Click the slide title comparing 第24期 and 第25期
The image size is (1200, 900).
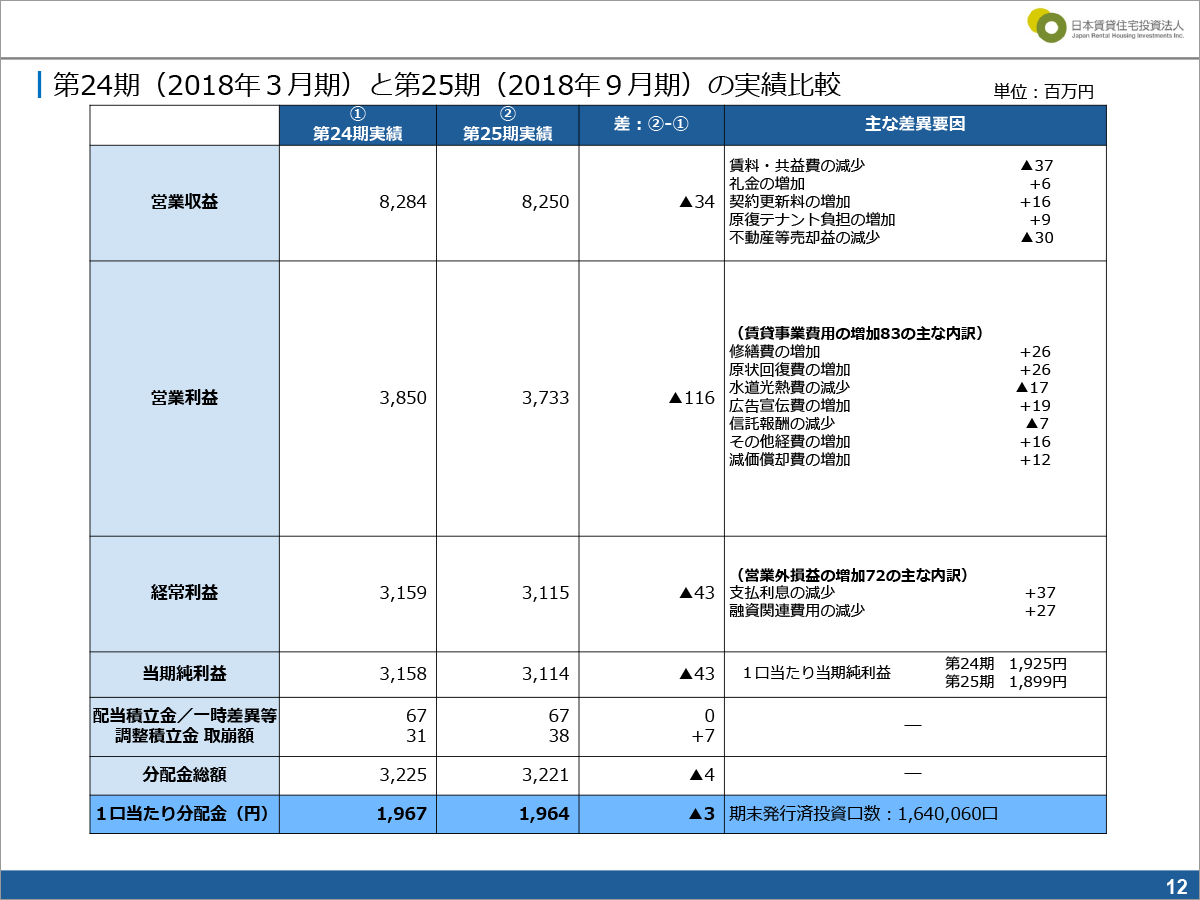coord(446,86)
